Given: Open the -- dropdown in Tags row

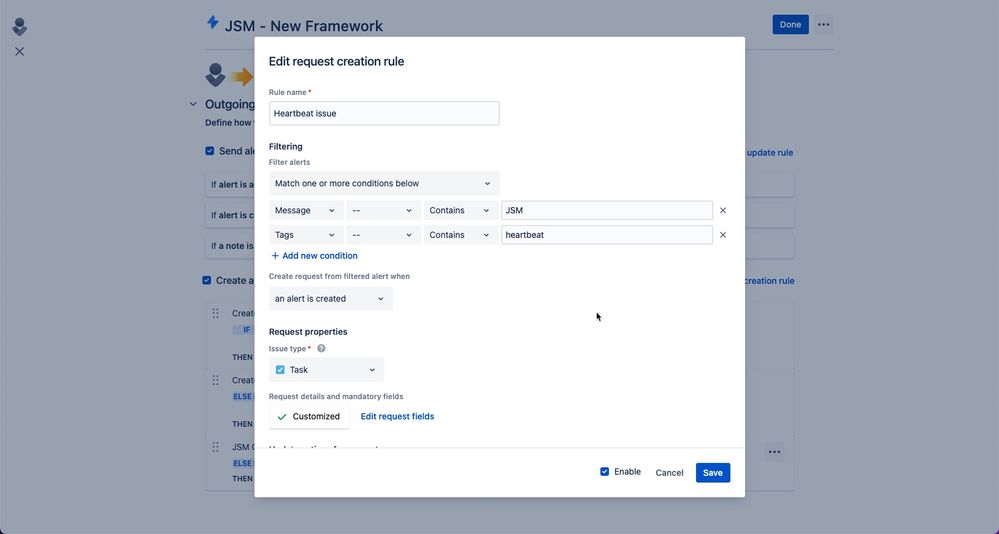Looking at the screenshot, I should [384, 235].
